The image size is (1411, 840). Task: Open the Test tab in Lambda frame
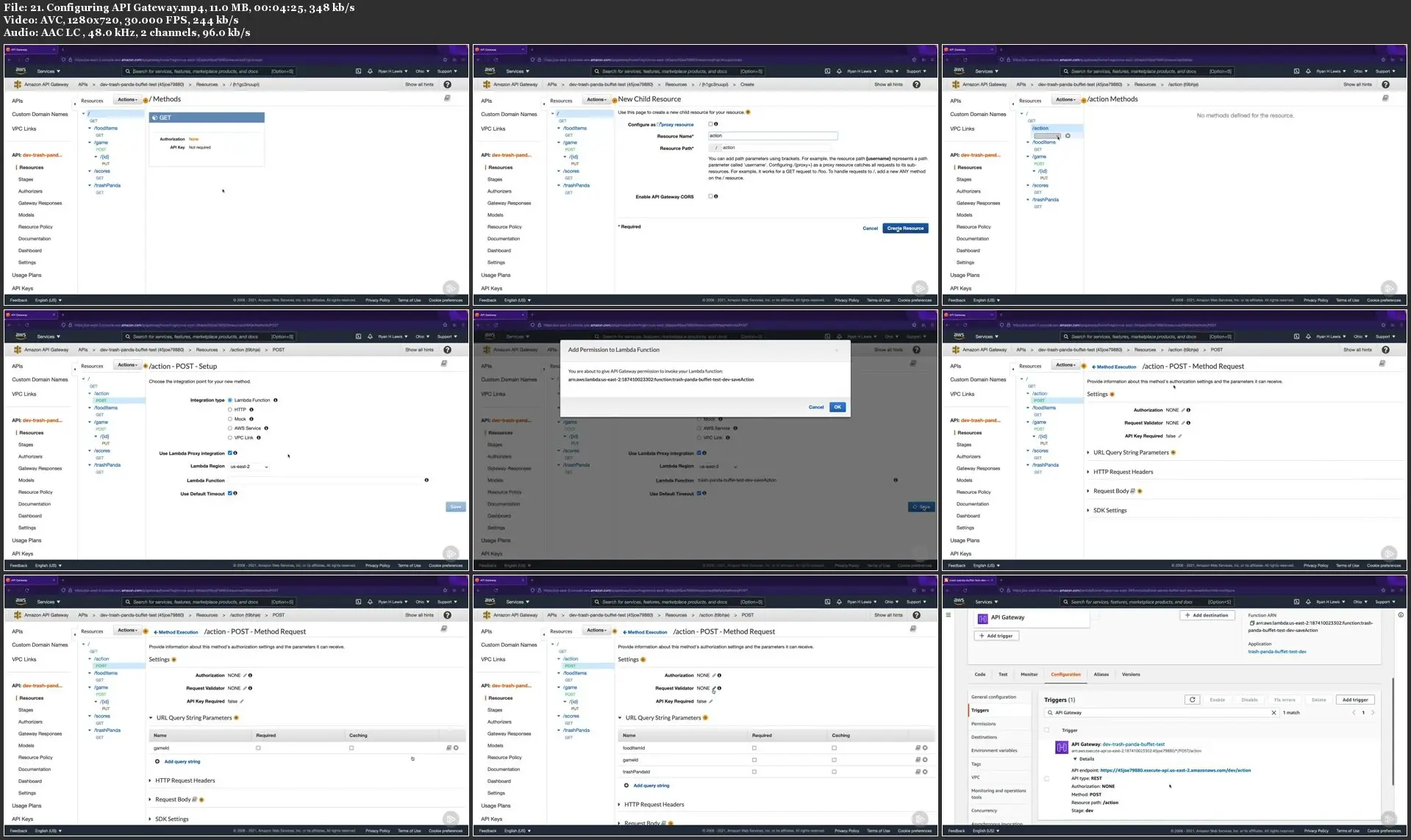tap(1003, 674)
